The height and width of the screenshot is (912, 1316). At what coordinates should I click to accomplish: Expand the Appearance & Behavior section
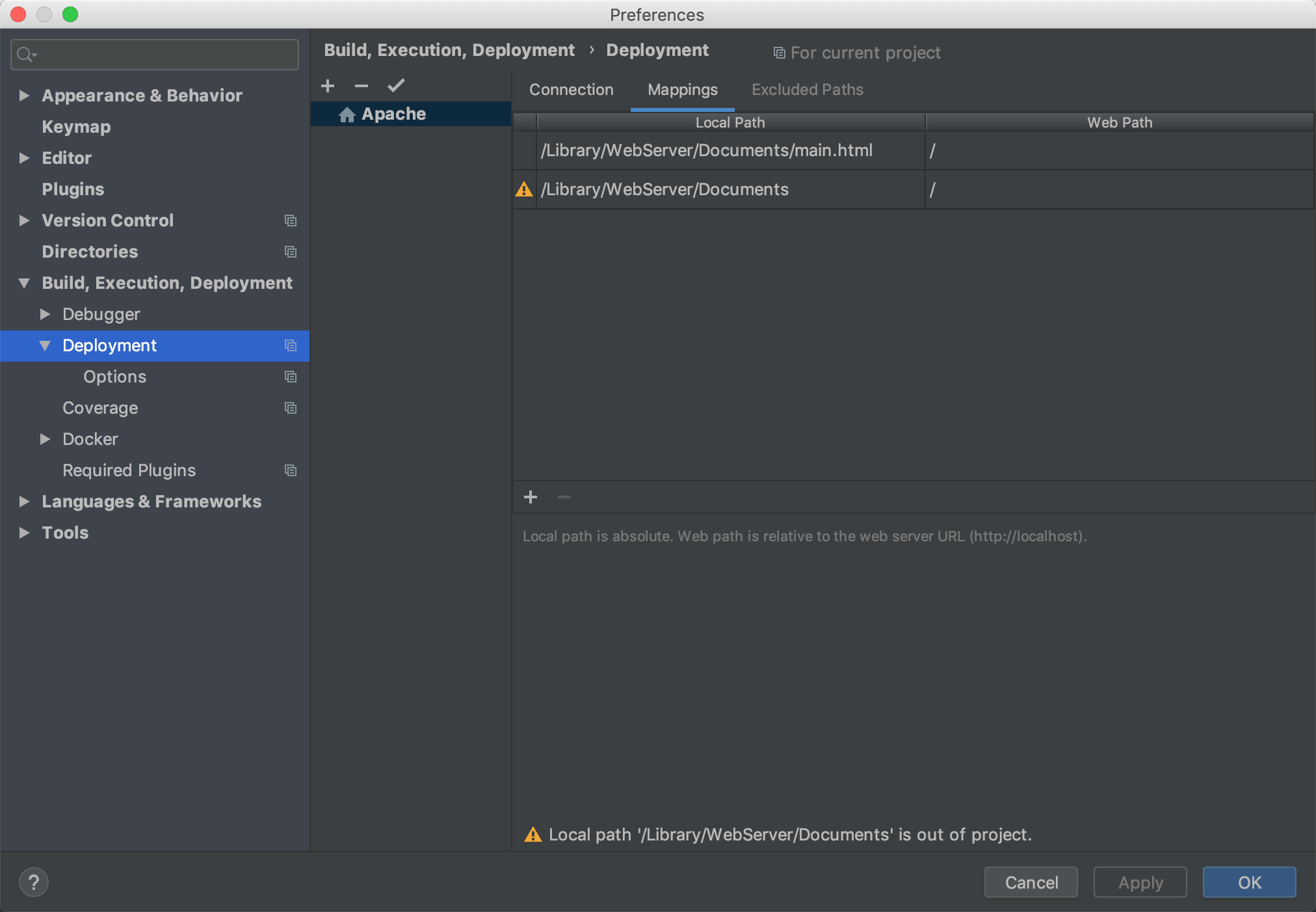25,95
